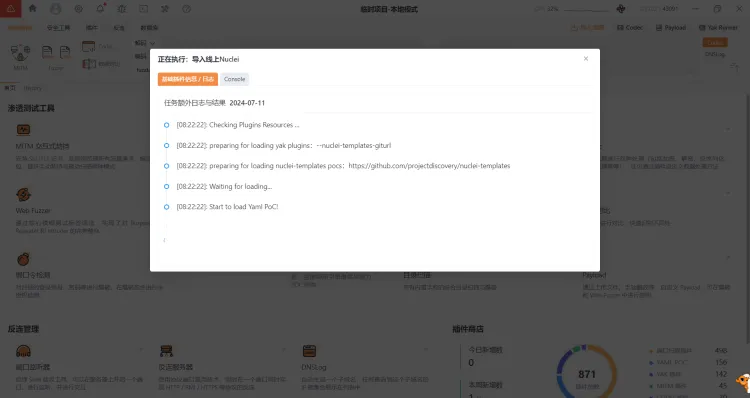Expand the 解码 dropdown in the ribbon
Screen dimensions: 750x398
pos(144,43)
